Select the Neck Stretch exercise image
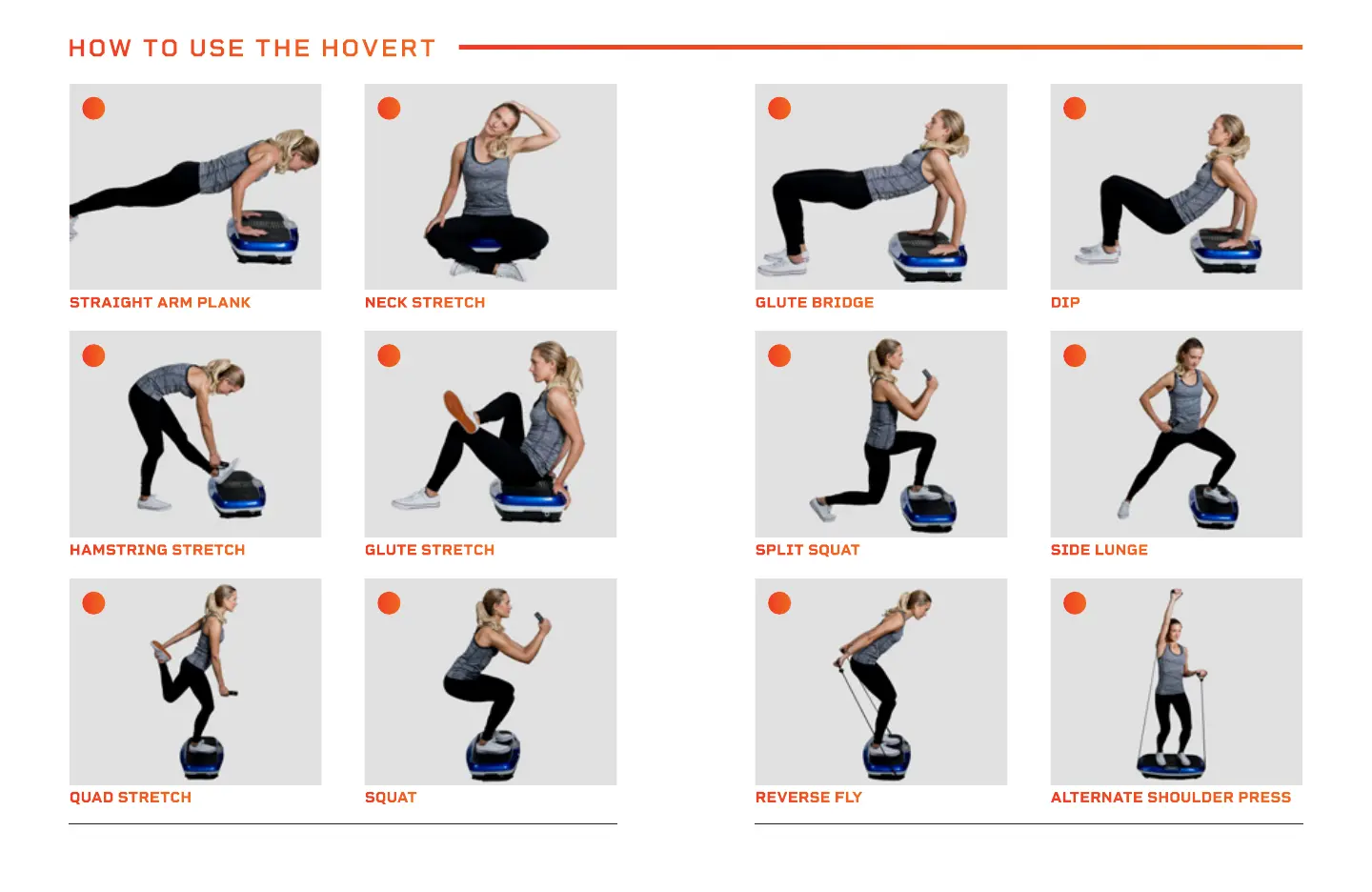This screenshot has height=892, width=1372. 491,187
